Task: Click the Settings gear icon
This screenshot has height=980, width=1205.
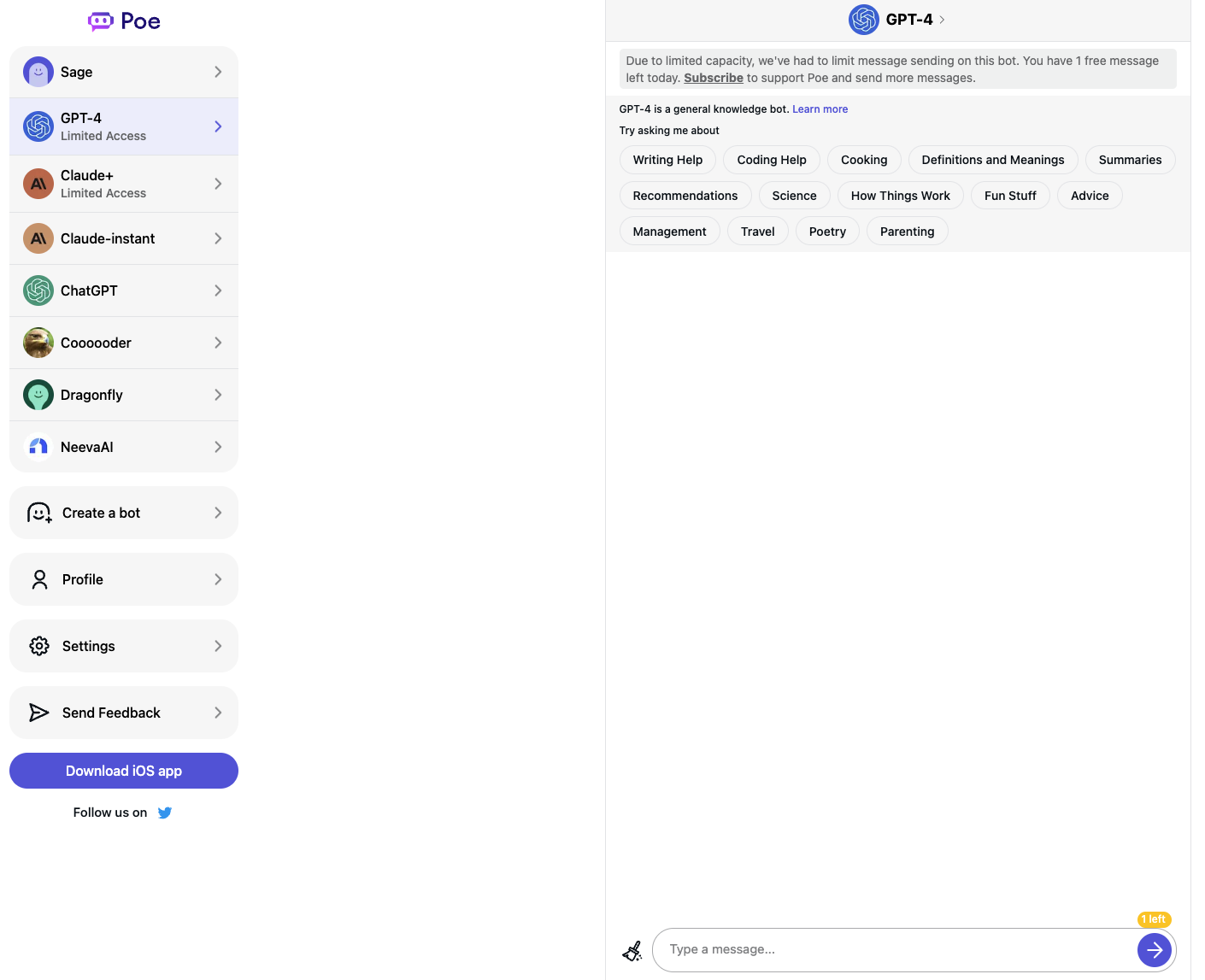Action: coord(39,646)
